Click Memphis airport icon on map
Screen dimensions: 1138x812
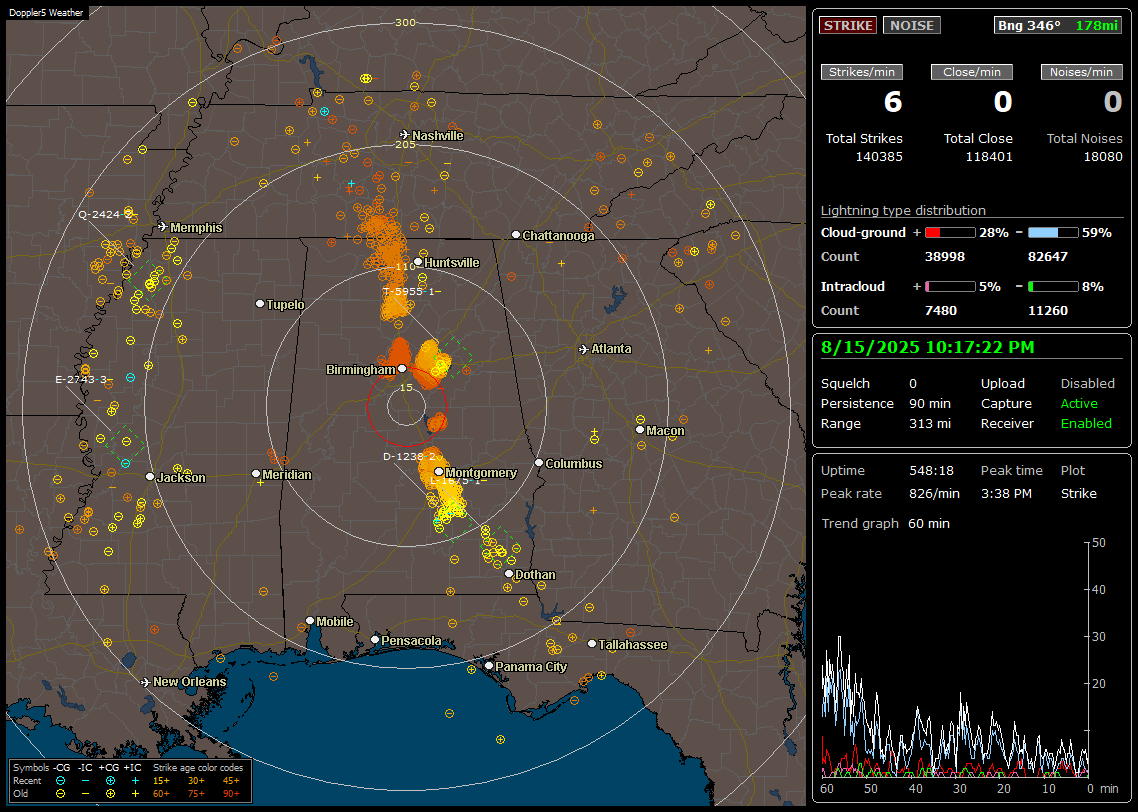(163, 227)
